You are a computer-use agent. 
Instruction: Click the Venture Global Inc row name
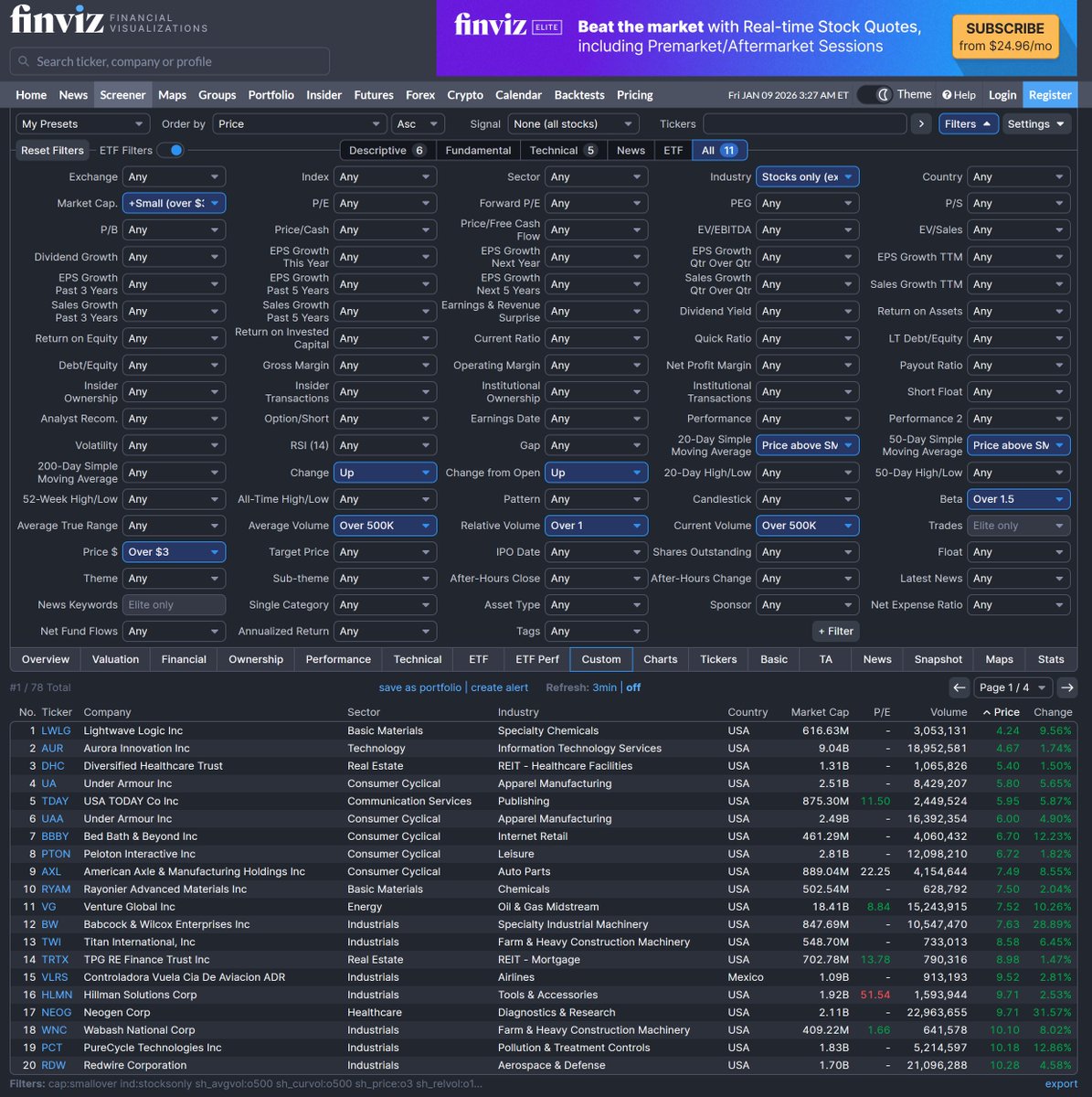click(129, 907)
